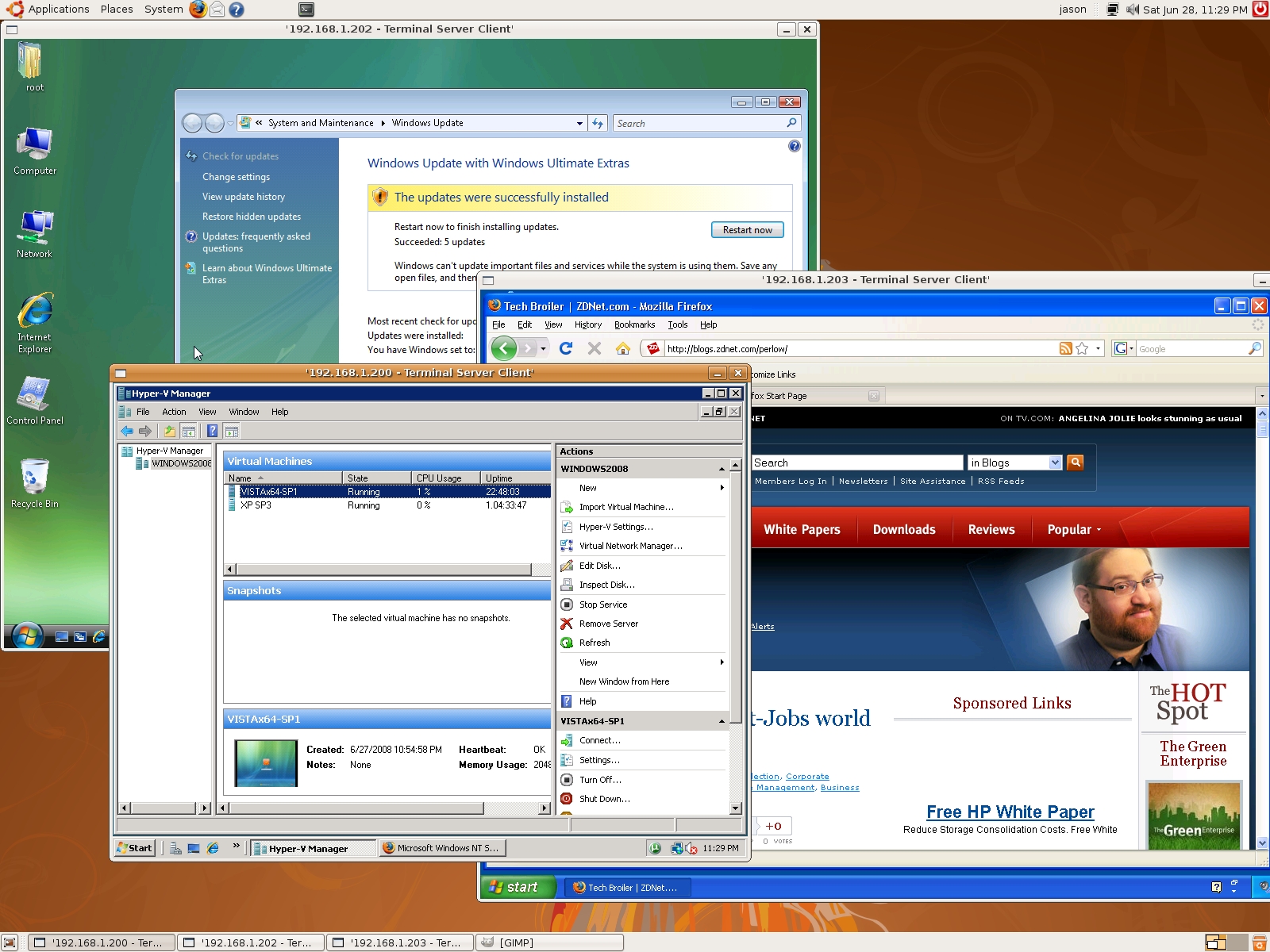The image size is (1270, 952).
Task: Open the address bar dropdown in Windows Update
Action: (579, 123)
